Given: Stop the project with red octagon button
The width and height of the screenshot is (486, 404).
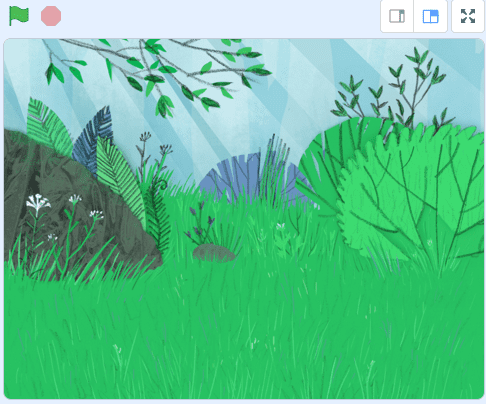Looking at the screenshot, I should (x=51, y=16).
